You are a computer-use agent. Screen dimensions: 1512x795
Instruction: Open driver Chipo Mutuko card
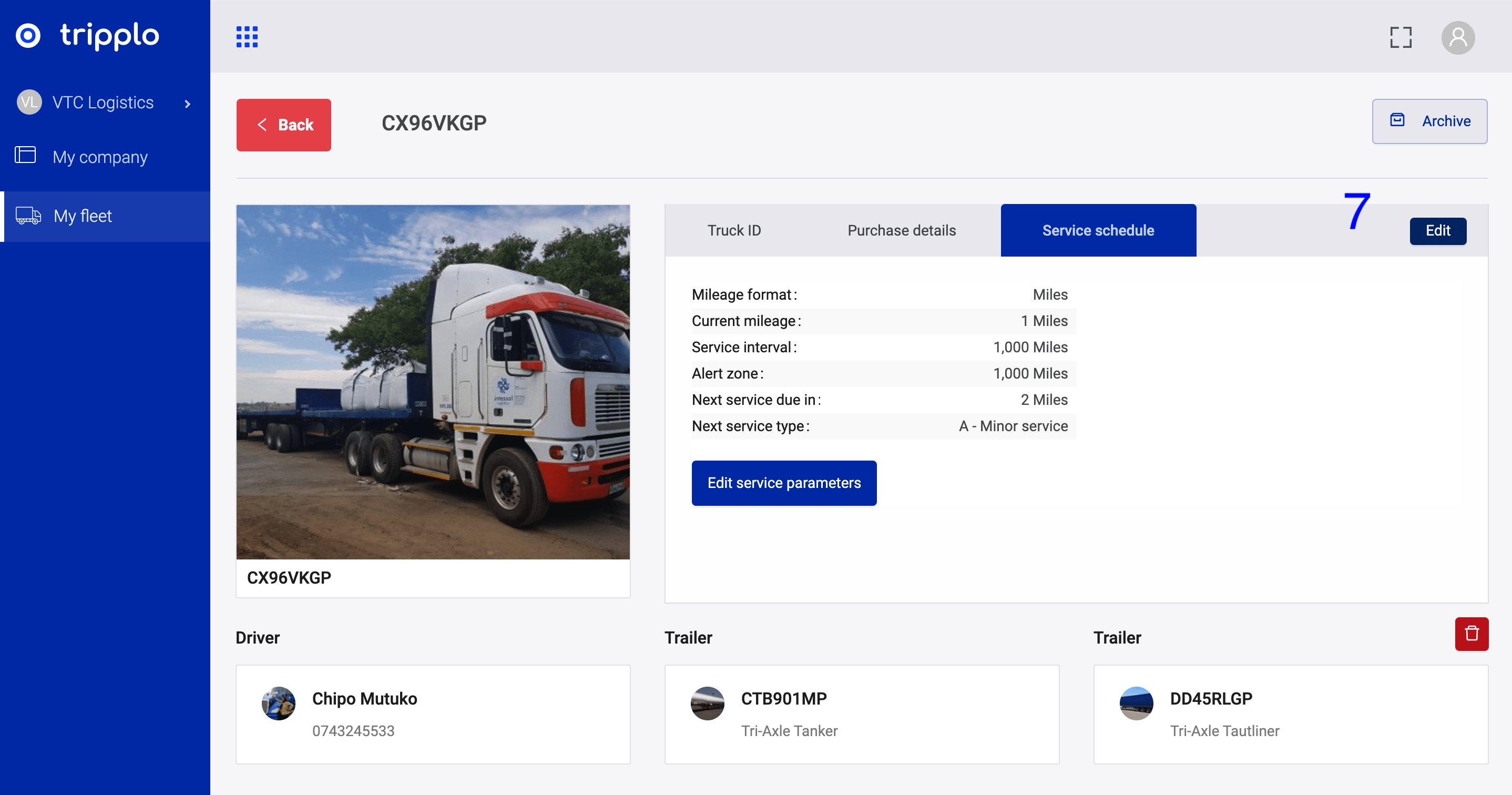433,714
